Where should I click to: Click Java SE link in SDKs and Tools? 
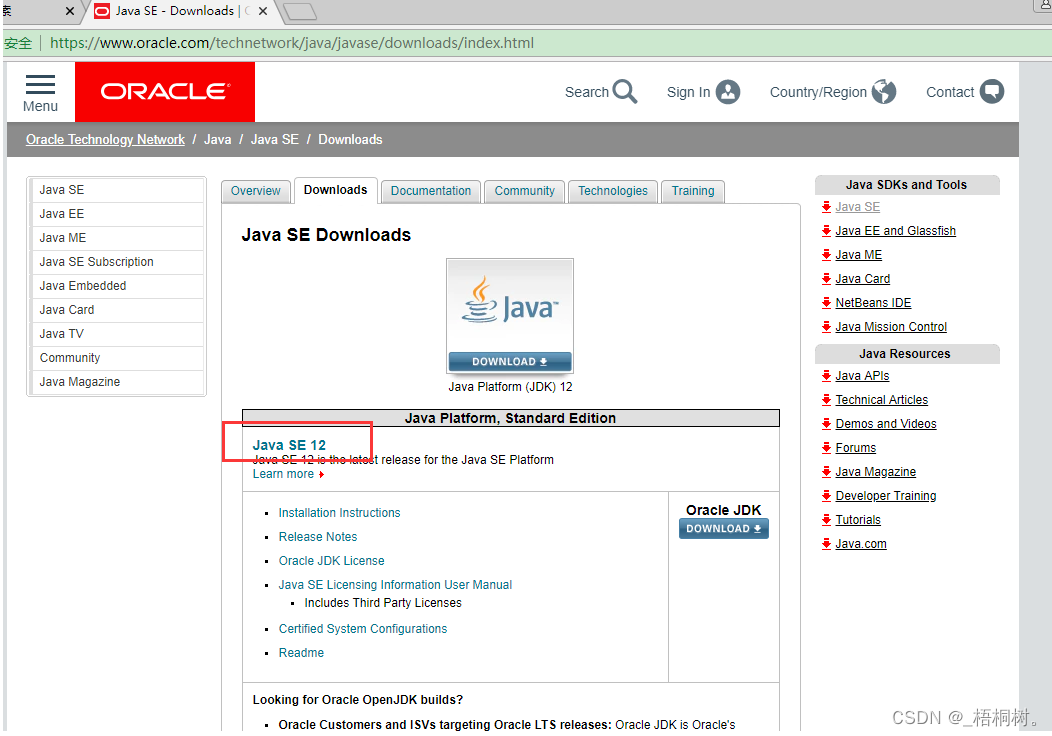tap(857, 207)
